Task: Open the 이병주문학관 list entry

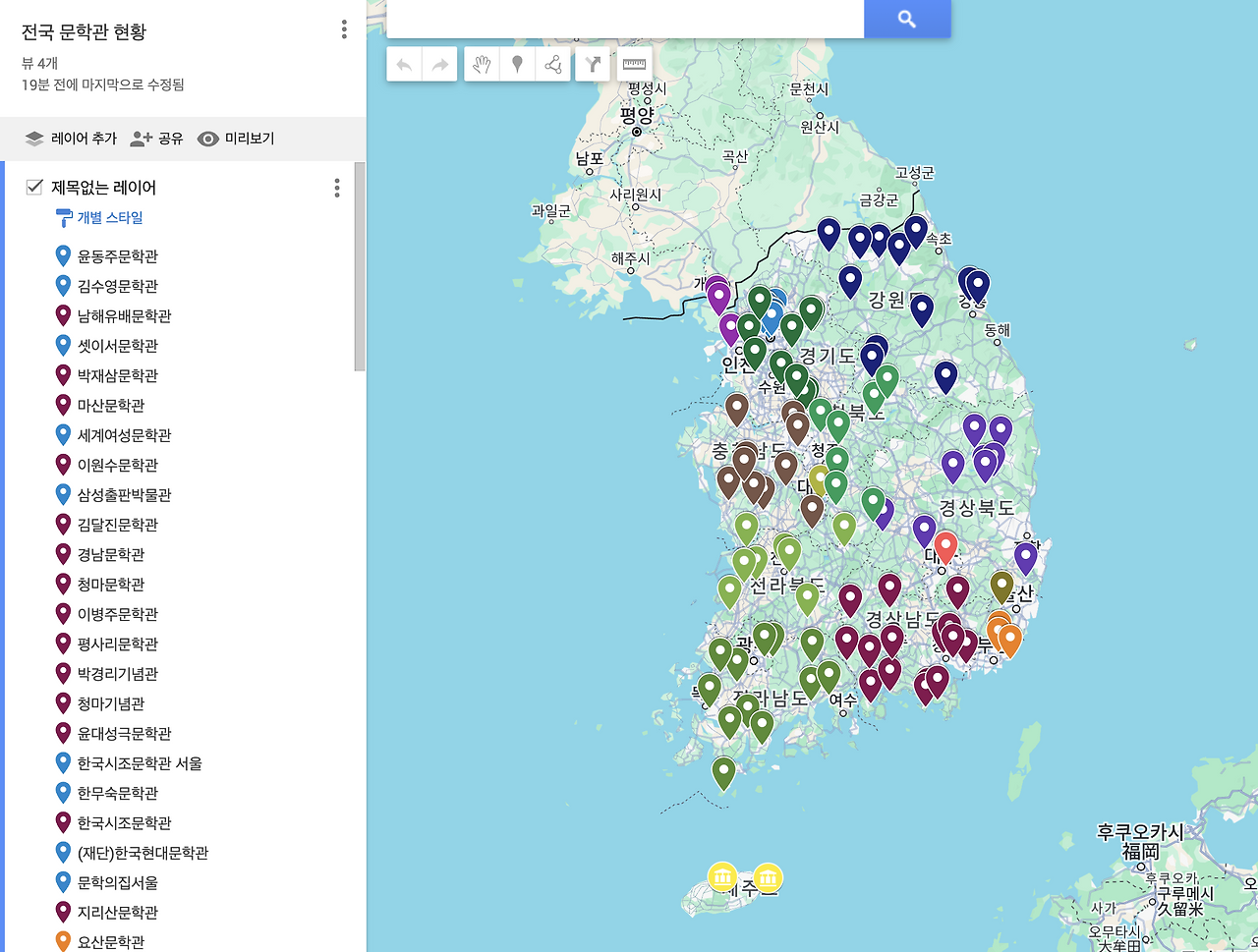Action: (x=118, y=614)
